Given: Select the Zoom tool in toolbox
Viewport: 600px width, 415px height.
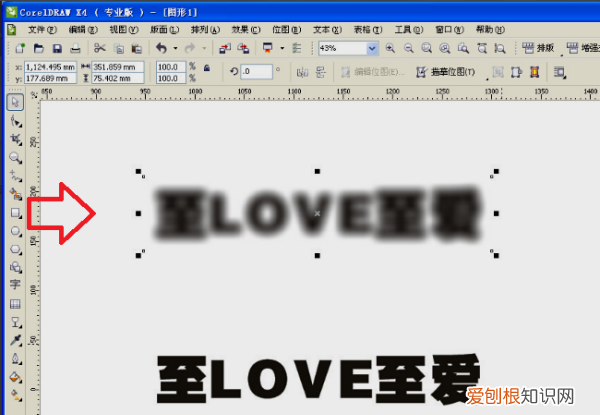Looking at the screenshot, I should pyautogui.click(x=15, y=158).
